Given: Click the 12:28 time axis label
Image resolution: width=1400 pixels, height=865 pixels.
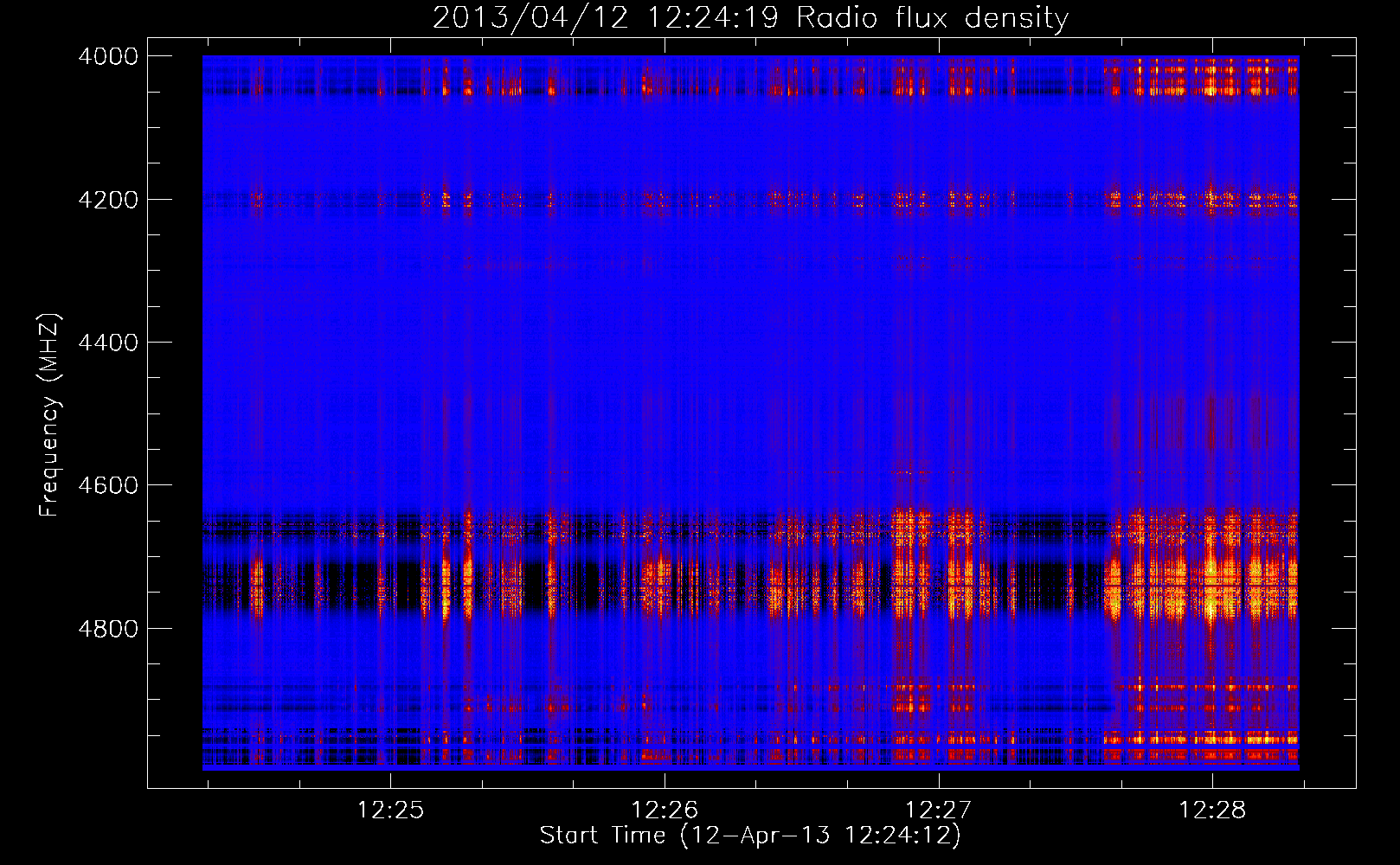Looking at the screenshot, I should click(1212, 811).
